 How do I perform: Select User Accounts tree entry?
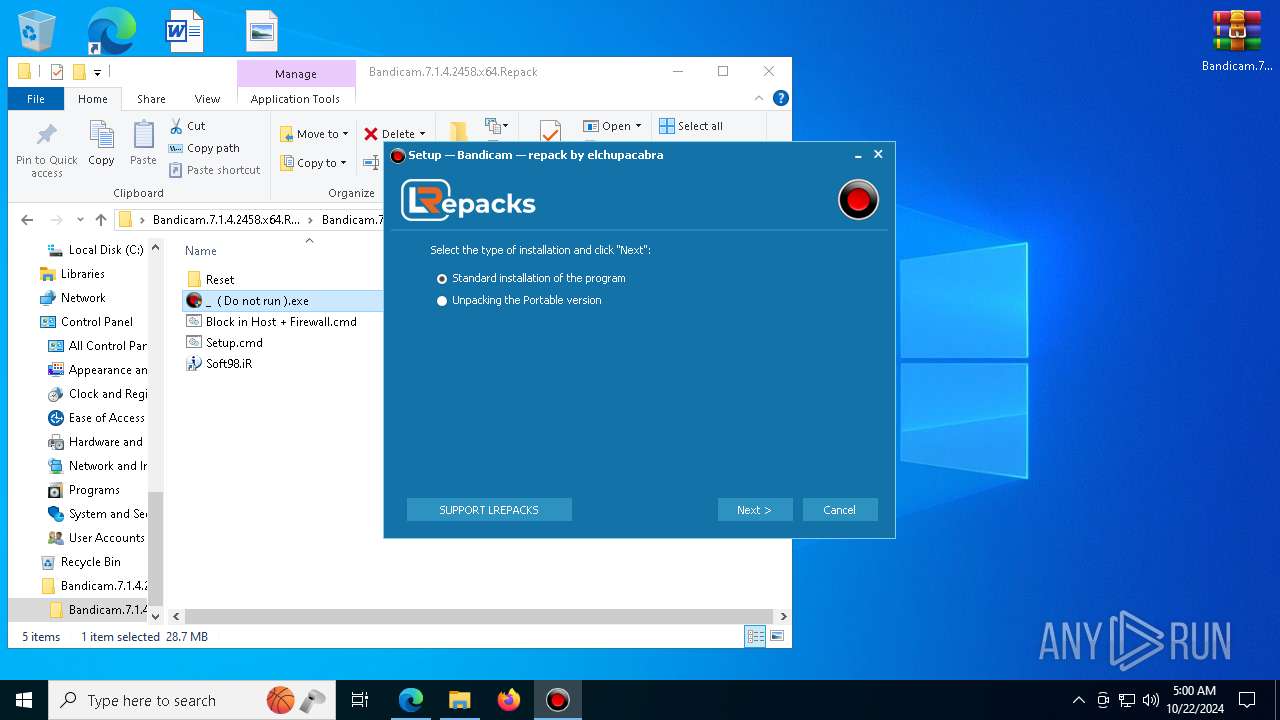point(96,538)
